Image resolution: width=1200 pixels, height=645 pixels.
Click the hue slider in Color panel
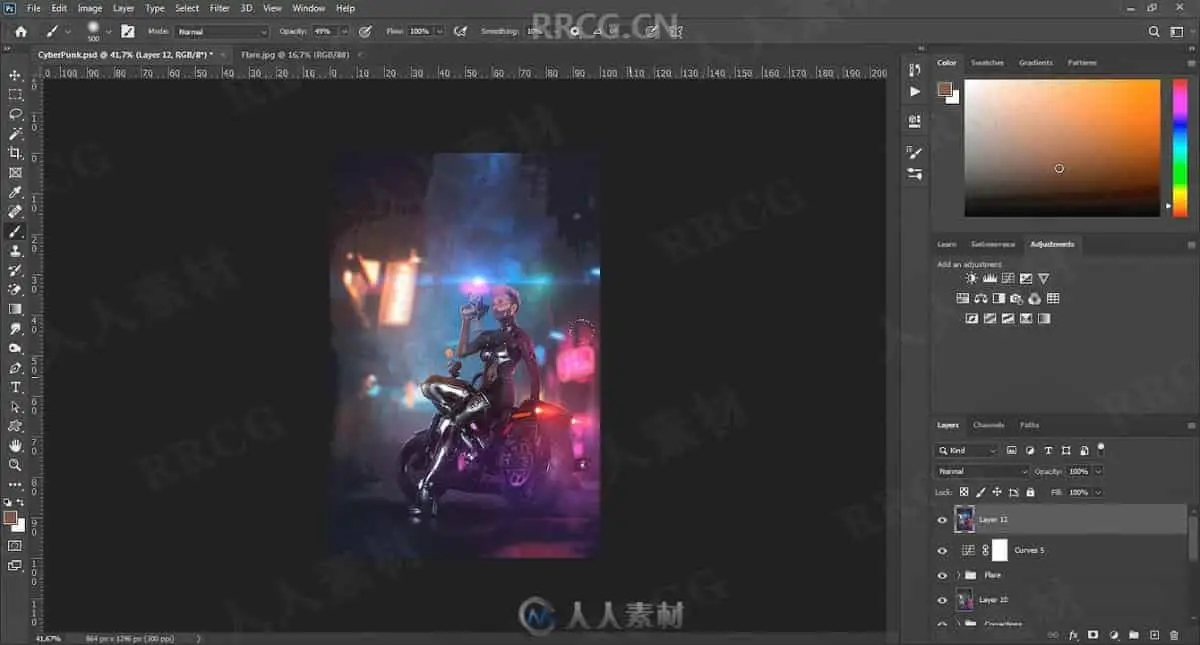(1180, 148)
